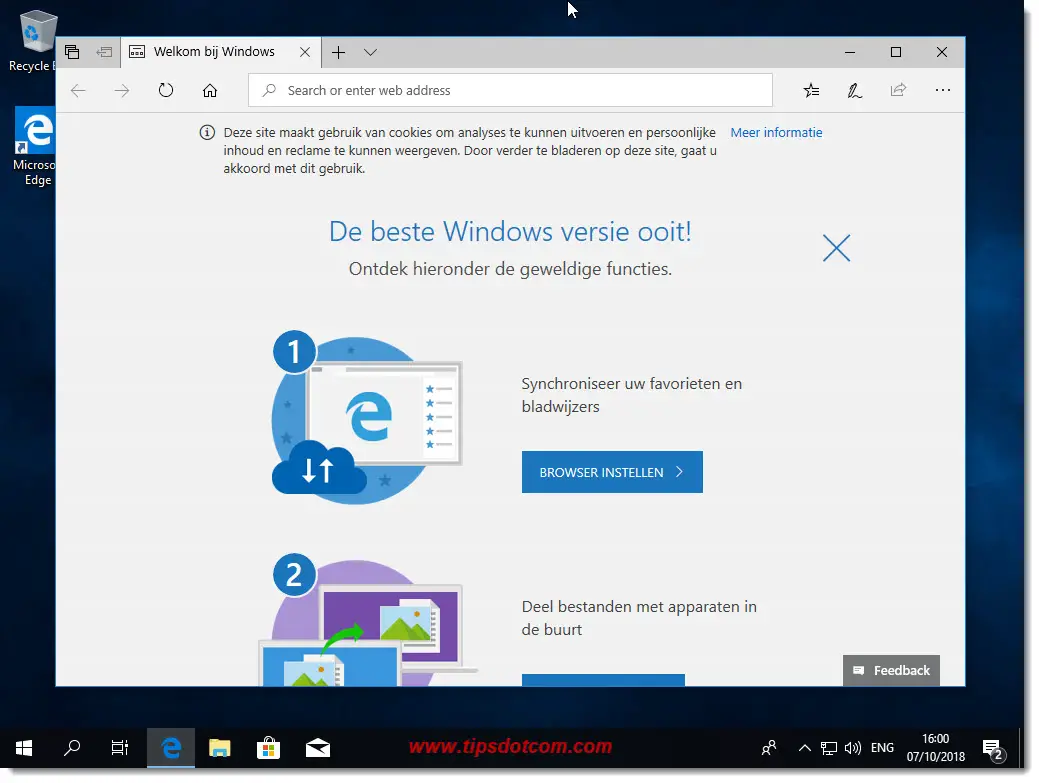Viewport: 1039px width, 783px height.
Task: Click the partially visible second blue button
Action: pos(603,680)
